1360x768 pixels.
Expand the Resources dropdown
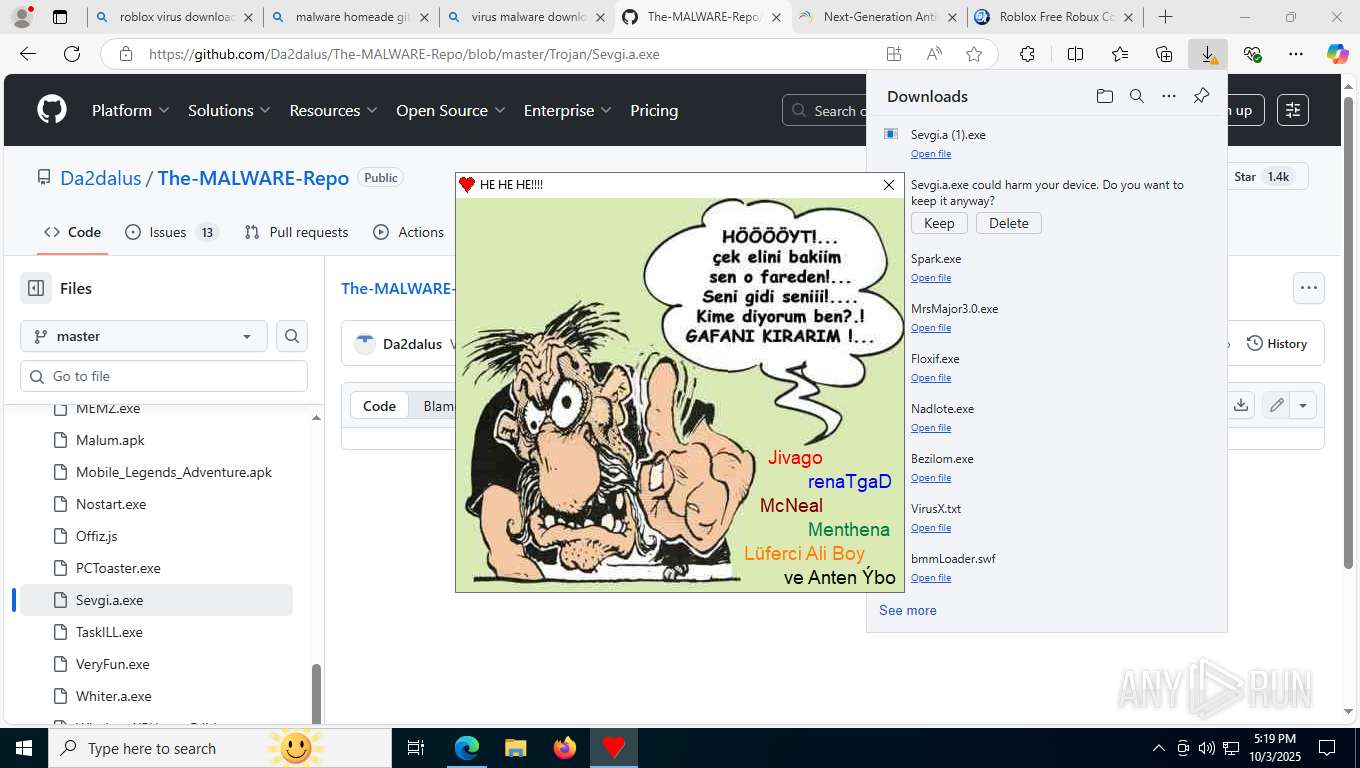(x=333, y=110)
